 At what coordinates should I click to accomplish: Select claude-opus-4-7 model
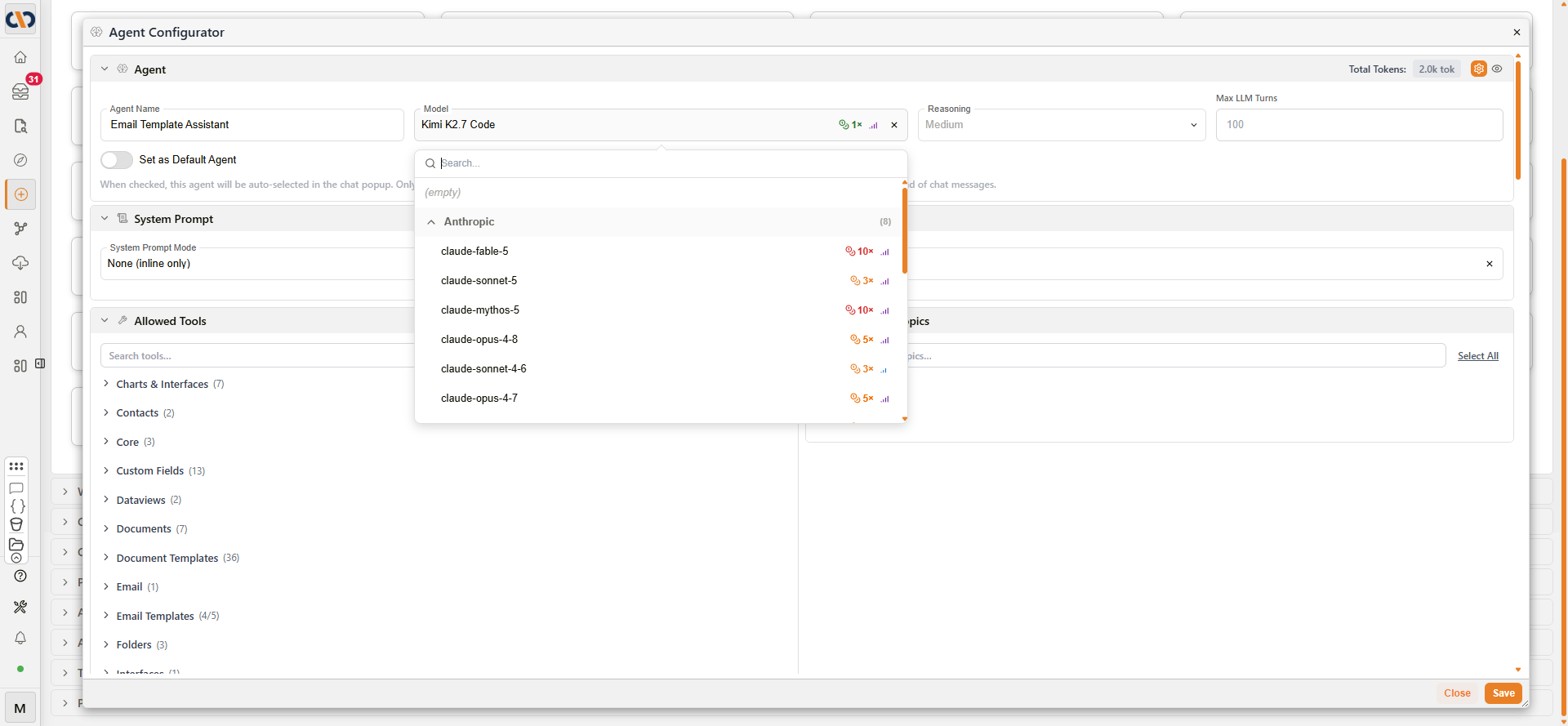pyautogui.click(x=658, y=399)
